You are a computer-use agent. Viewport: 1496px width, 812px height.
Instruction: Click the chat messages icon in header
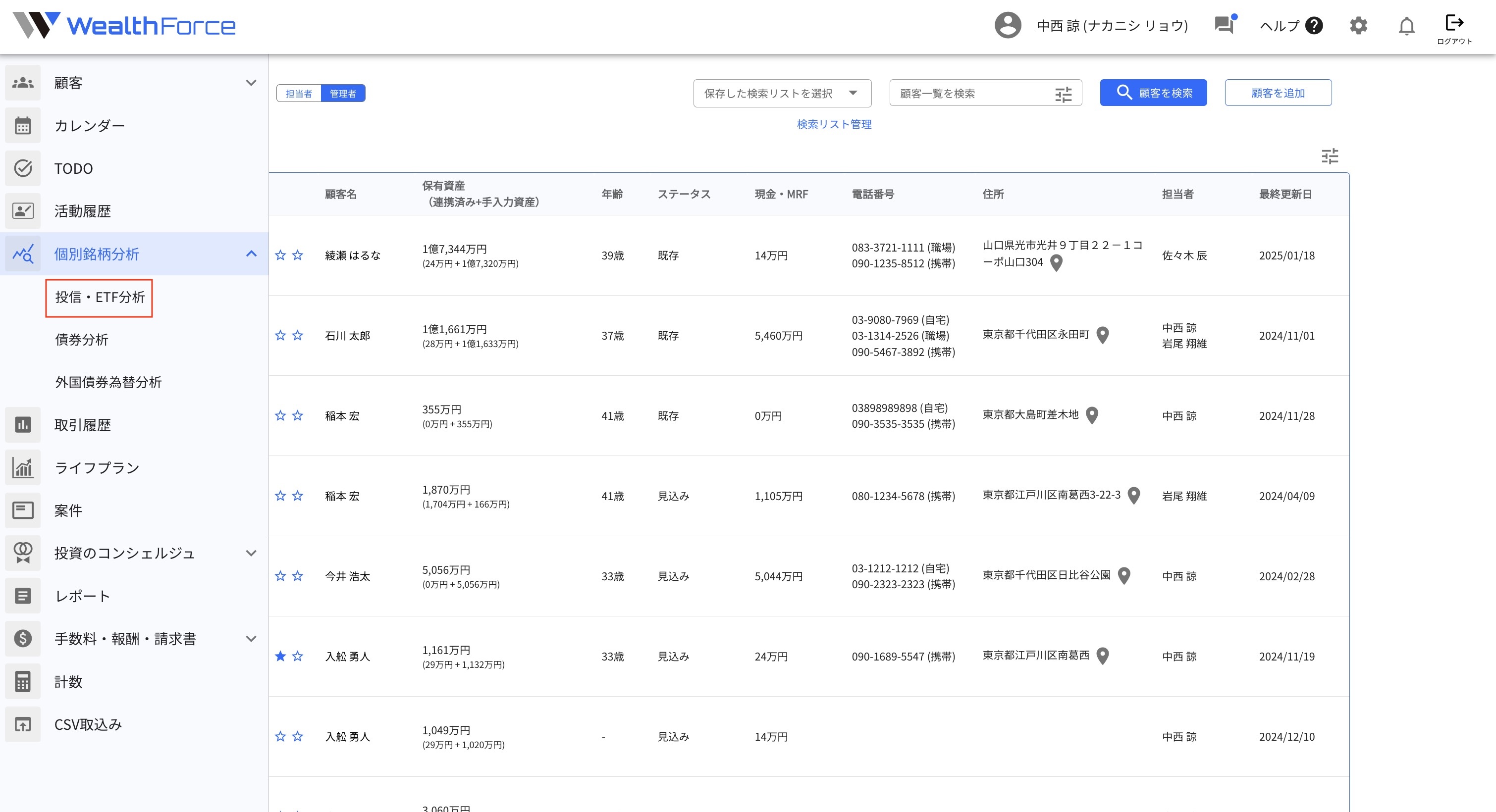point(1224,25)
